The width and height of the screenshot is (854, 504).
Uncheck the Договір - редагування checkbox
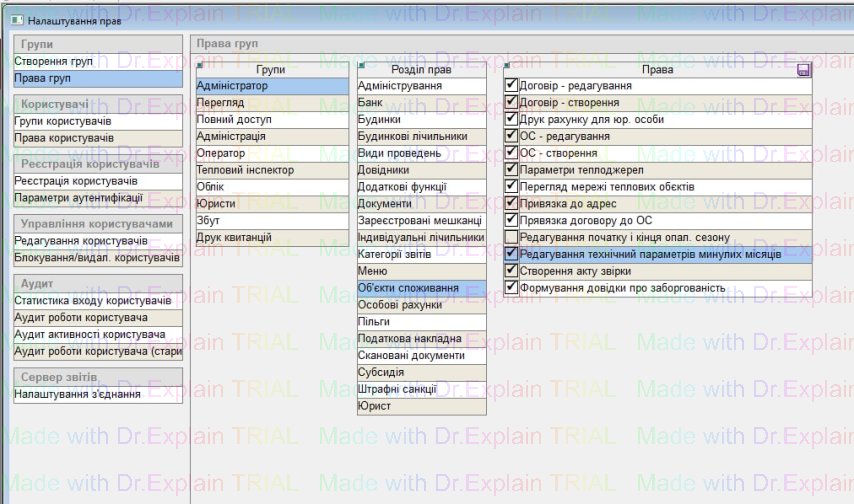[511, 86]
